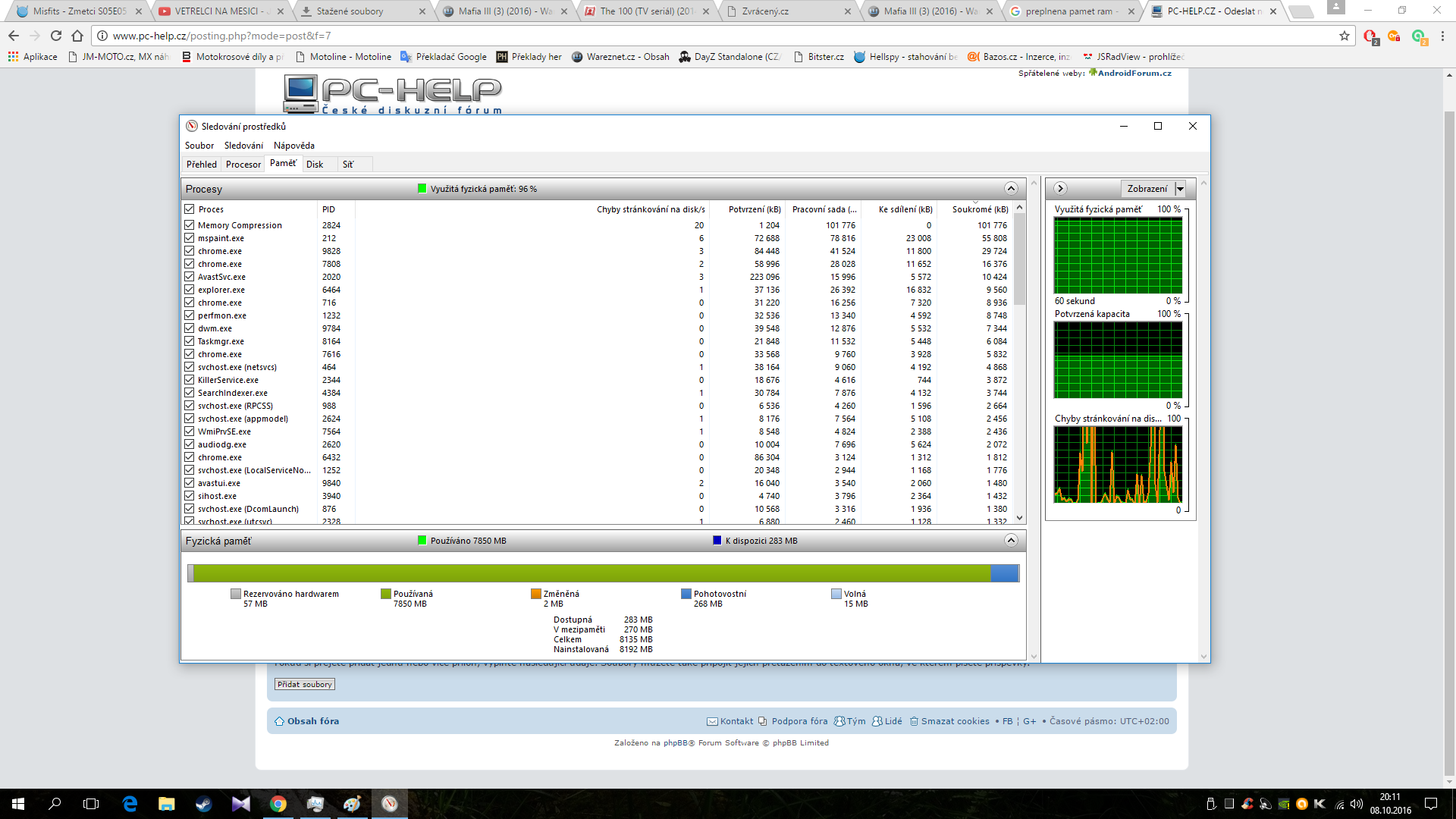The image size is (1456, 819).
Task: Open Windows search magnifier icon
Action: (55, 804)
